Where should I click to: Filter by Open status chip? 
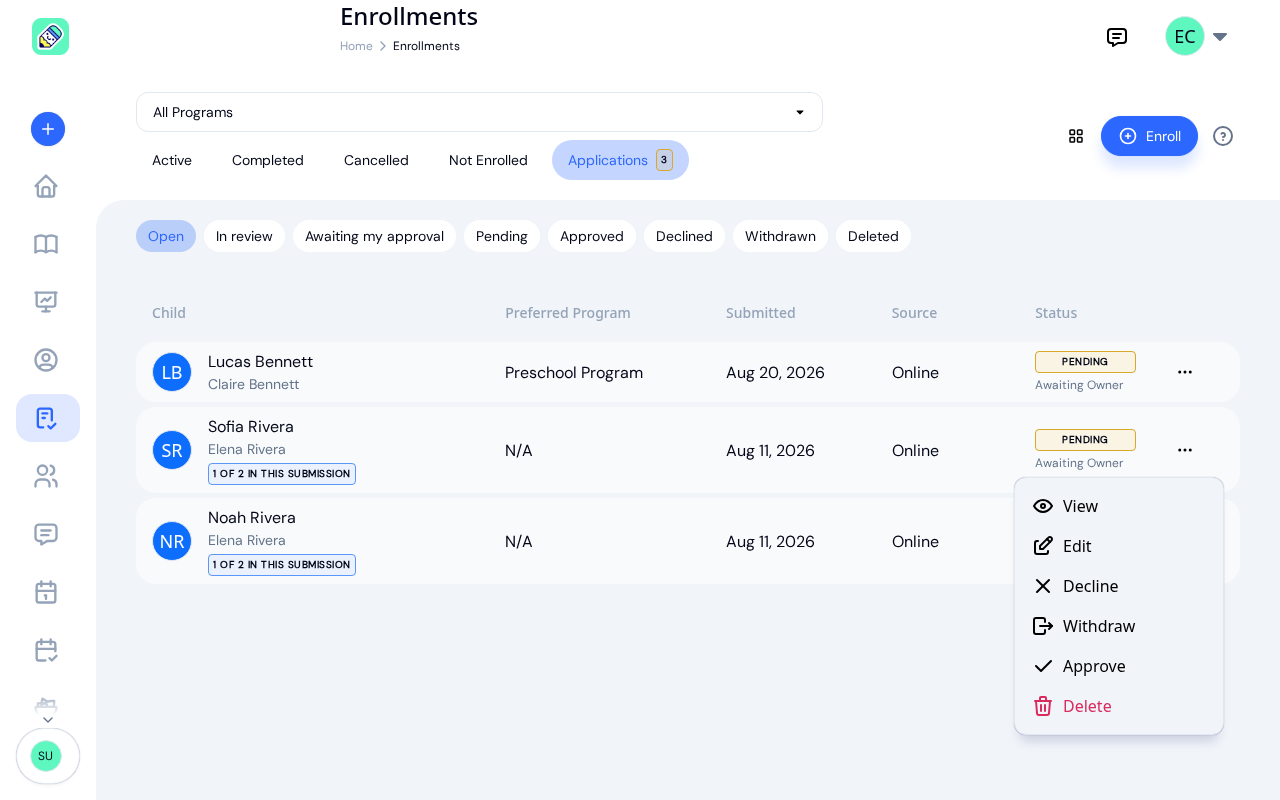[166, 236]
